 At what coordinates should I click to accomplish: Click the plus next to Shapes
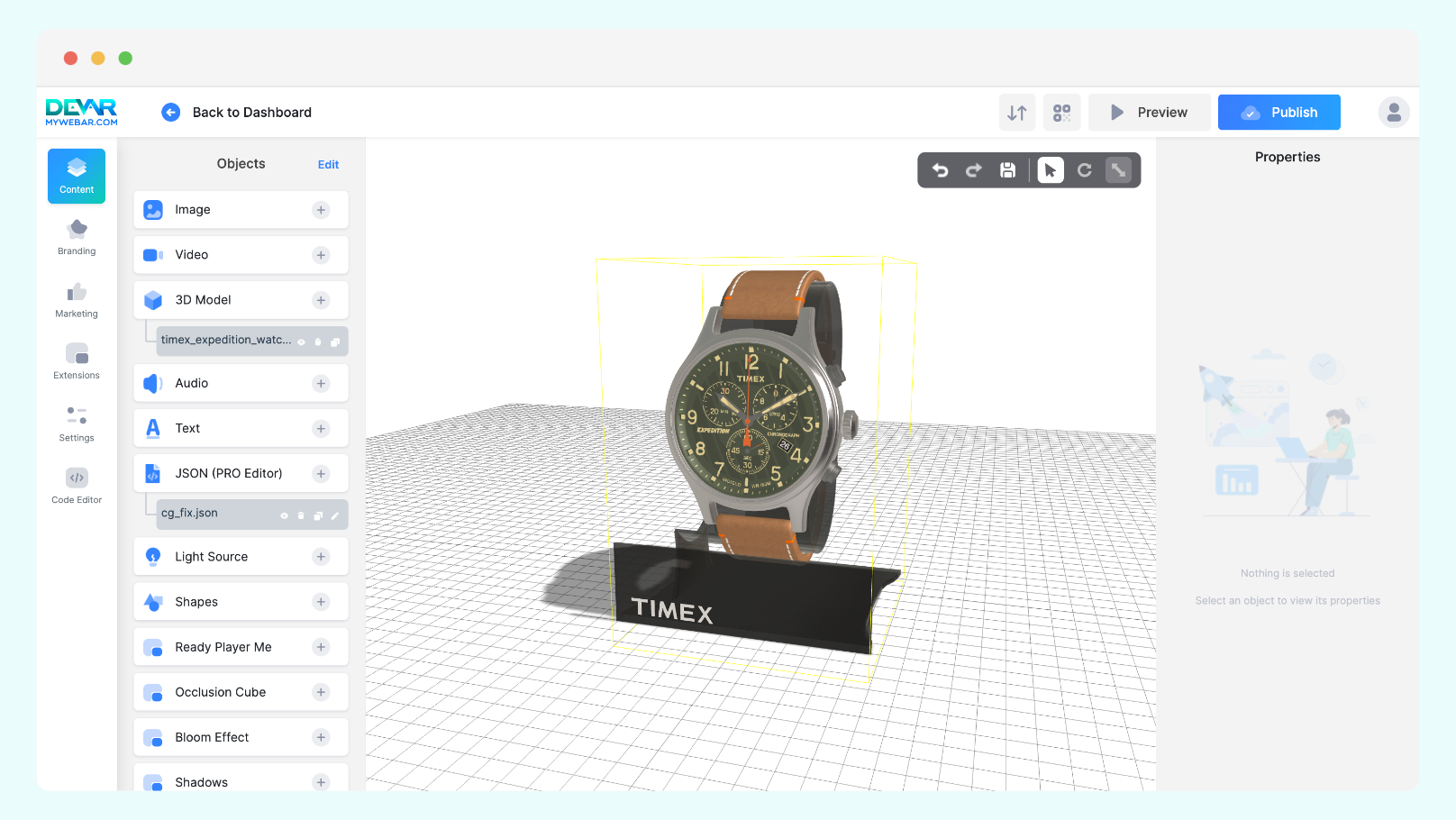[x=321, y=602]
